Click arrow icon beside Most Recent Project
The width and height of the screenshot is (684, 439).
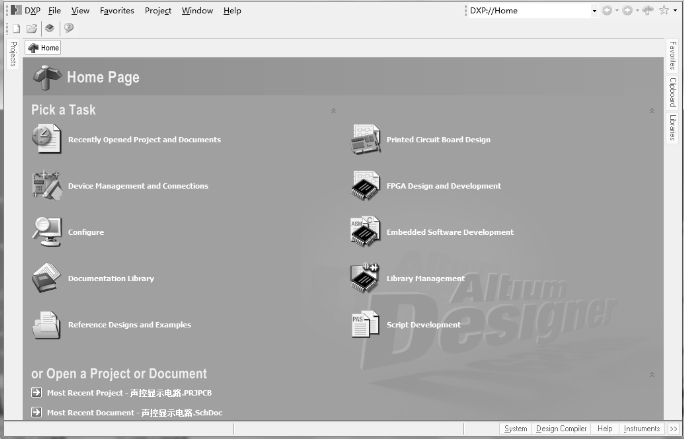[x=37, y=392]
